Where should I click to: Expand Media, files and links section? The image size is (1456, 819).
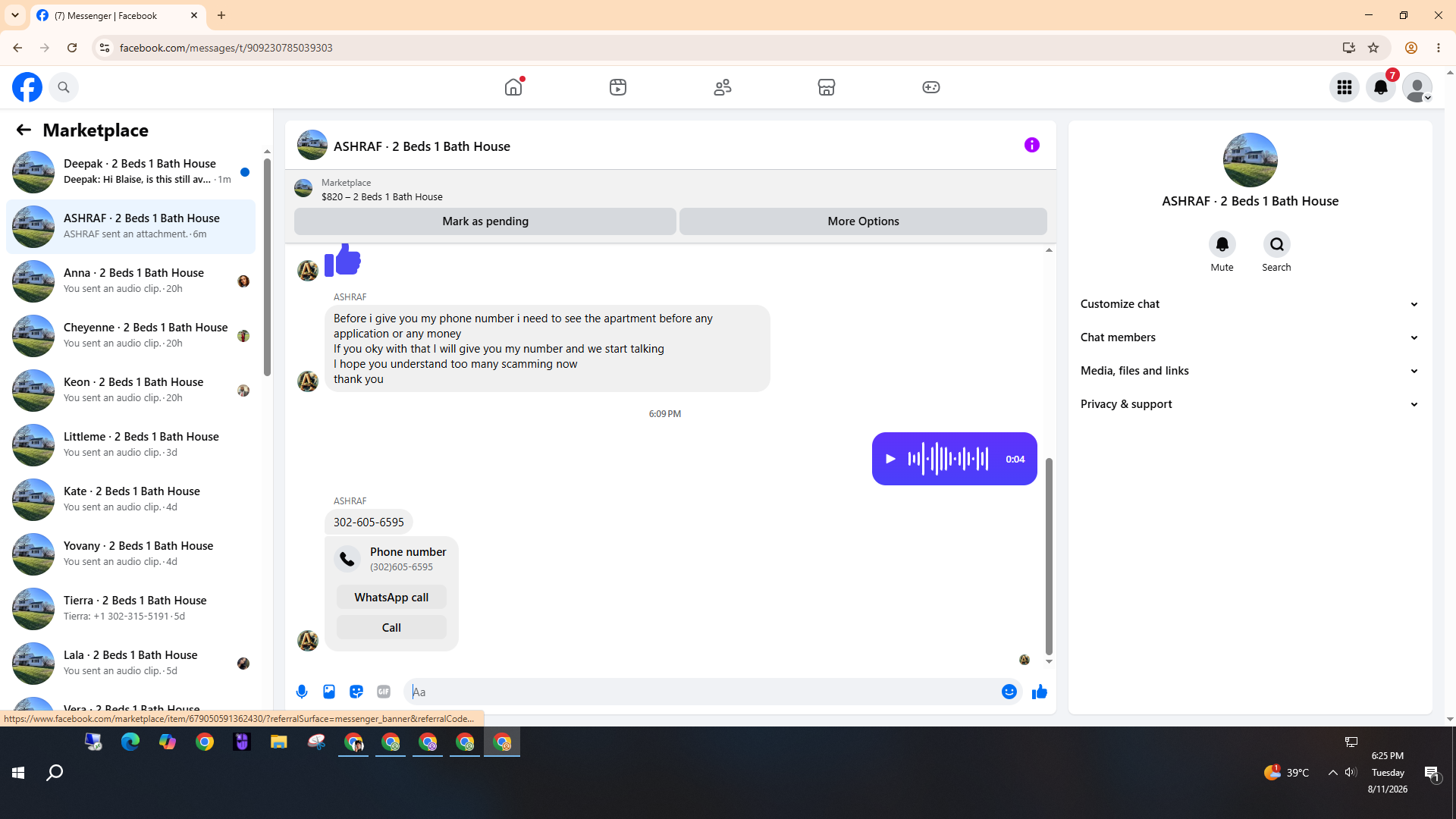(x=1250, y=371)
